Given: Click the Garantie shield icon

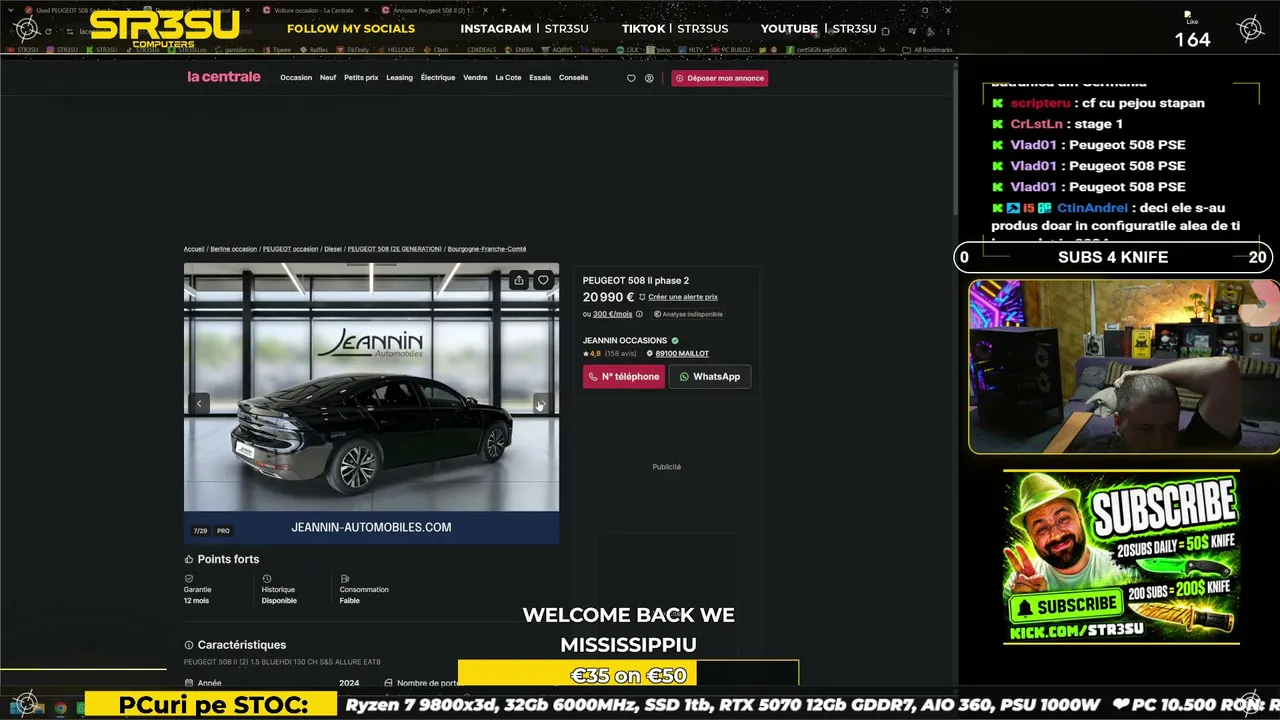Looking at the screenshot, I should [x=188, y=579].
